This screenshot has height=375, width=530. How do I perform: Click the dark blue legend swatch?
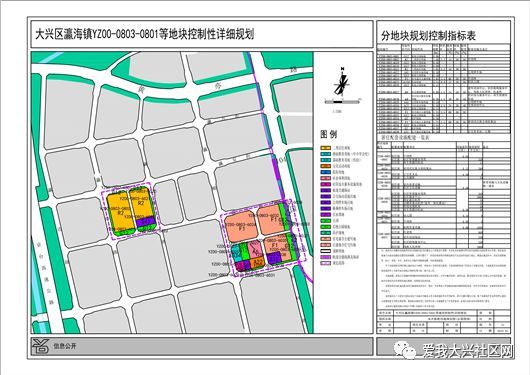[x=326, y=172]
